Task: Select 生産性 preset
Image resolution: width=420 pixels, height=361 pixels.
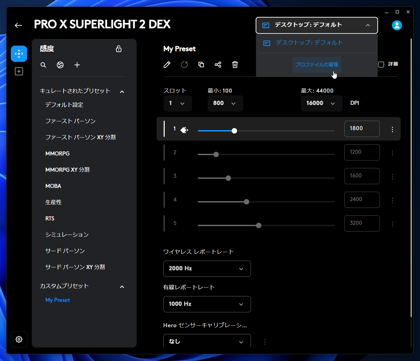Action: click(53, 202)
